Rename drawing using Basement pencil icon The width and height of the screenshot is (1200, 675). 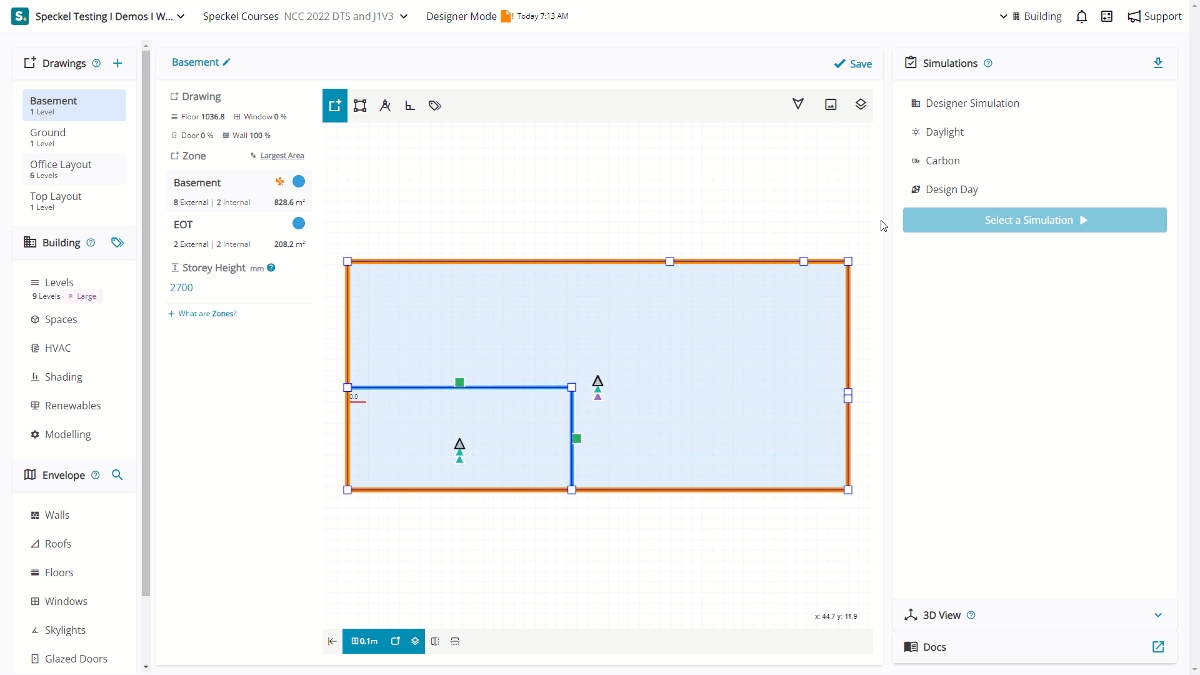[x=227, y=62]
